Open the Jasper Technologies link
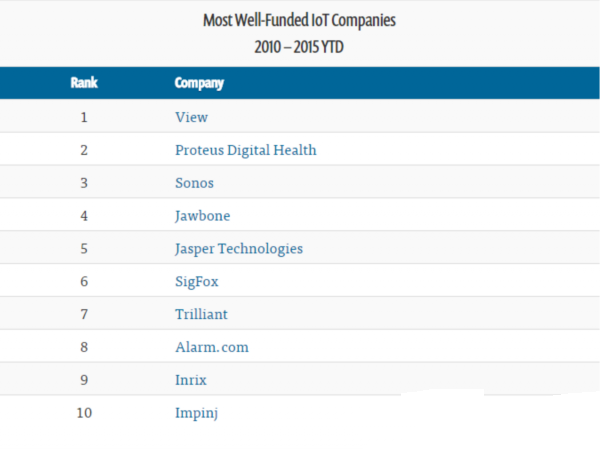The image size is (600, 450). [x=238, y=248]
